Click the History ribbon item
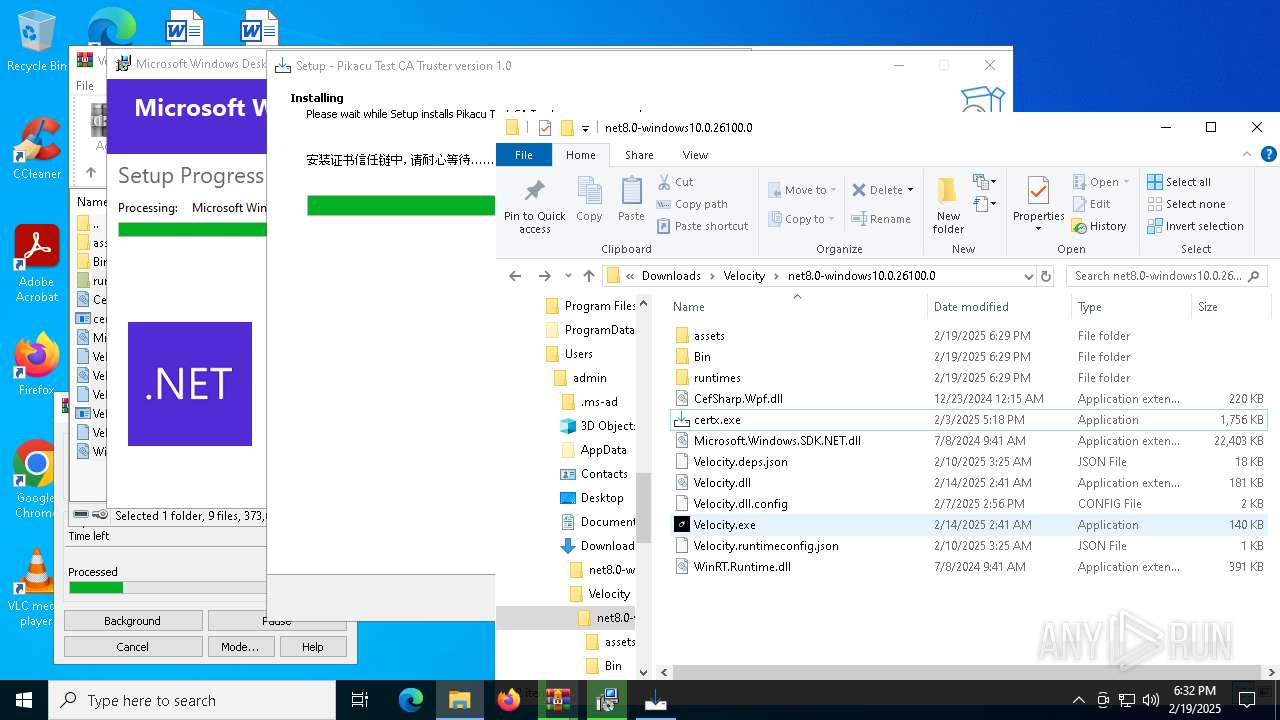This screenshot has width=1280, height=720. [x=1099, y=226]
